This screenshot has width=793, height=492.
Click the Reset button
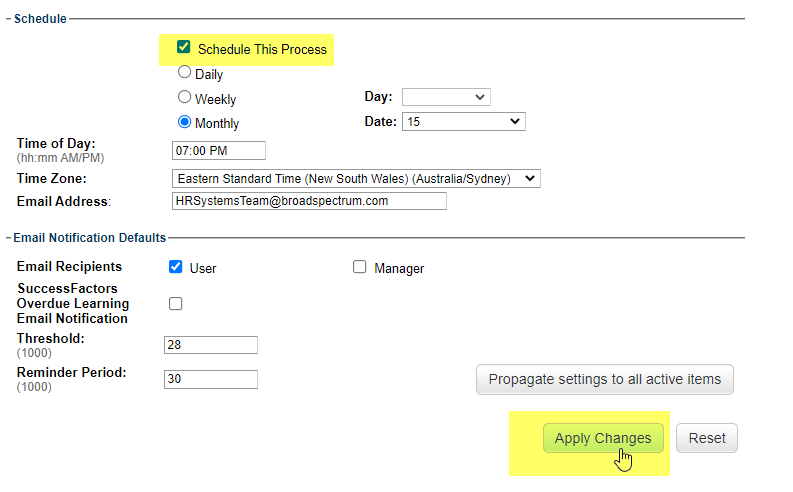[x=707, y=438]
